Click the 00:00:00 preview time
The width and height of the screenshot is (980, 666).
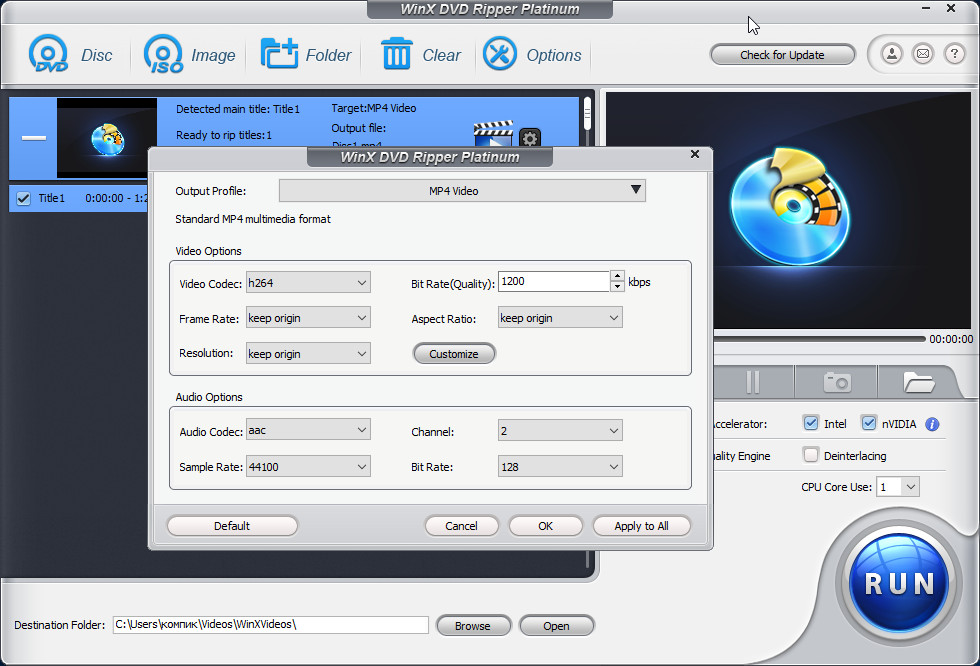point(951,339)
